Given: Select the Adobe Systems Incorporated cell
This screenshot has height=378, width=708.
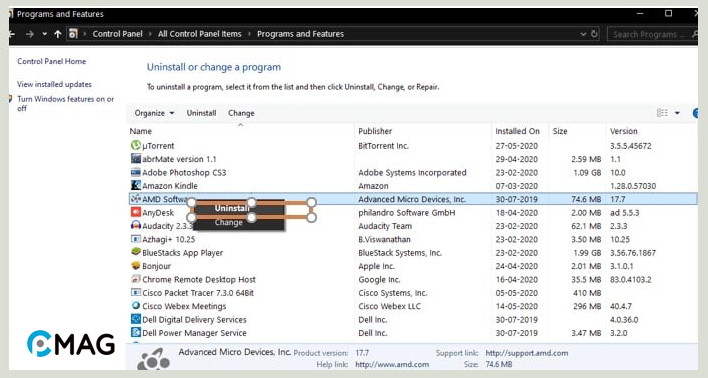Looking at the screenshot, I should (412, 173).
